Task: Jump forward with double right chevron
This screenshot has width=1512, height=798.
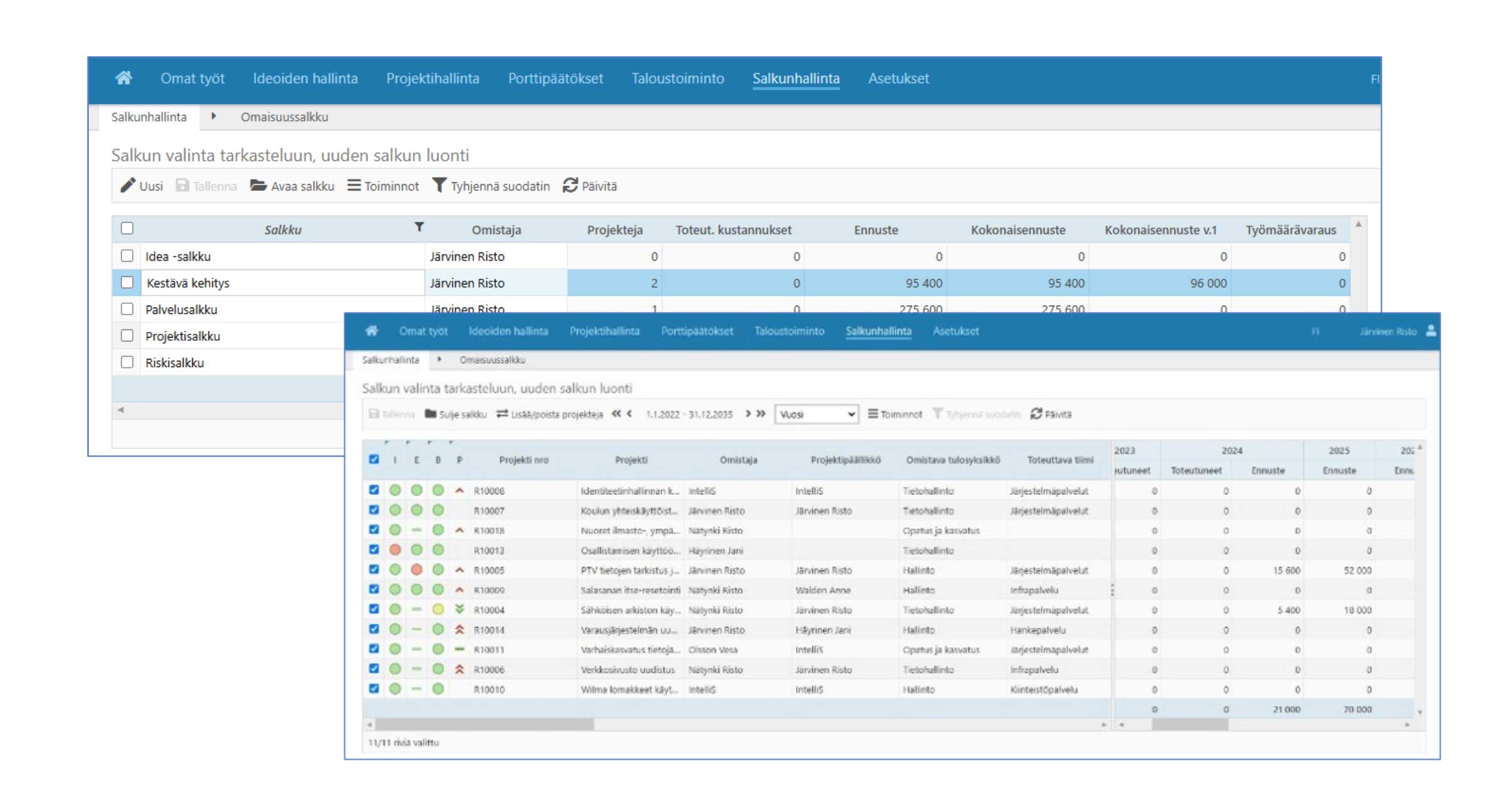Action: (x=761, y=414)
